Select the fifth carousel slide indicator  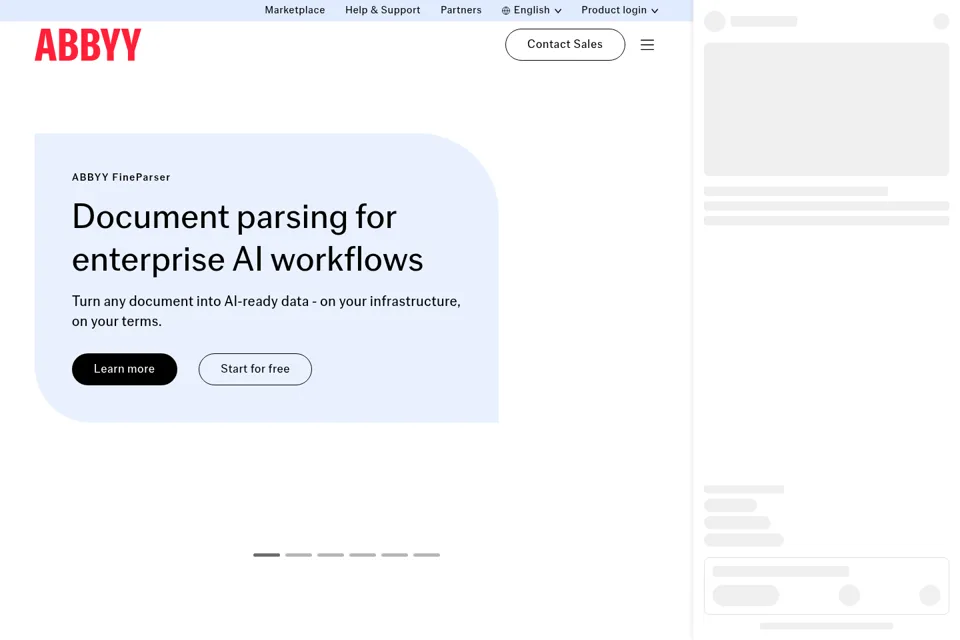pos(394,555)
